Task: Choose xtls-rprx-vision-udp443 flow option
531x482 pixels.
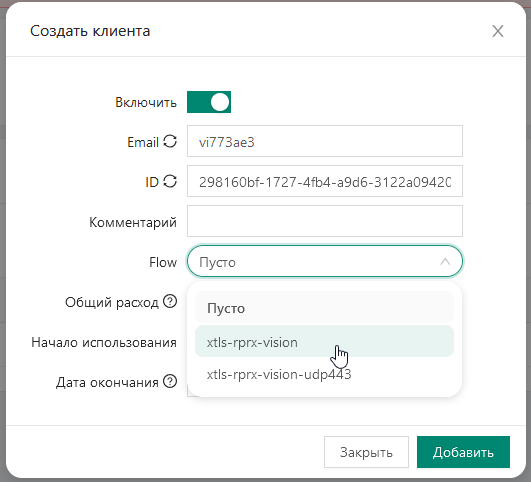Action: (x=324, y=375)
